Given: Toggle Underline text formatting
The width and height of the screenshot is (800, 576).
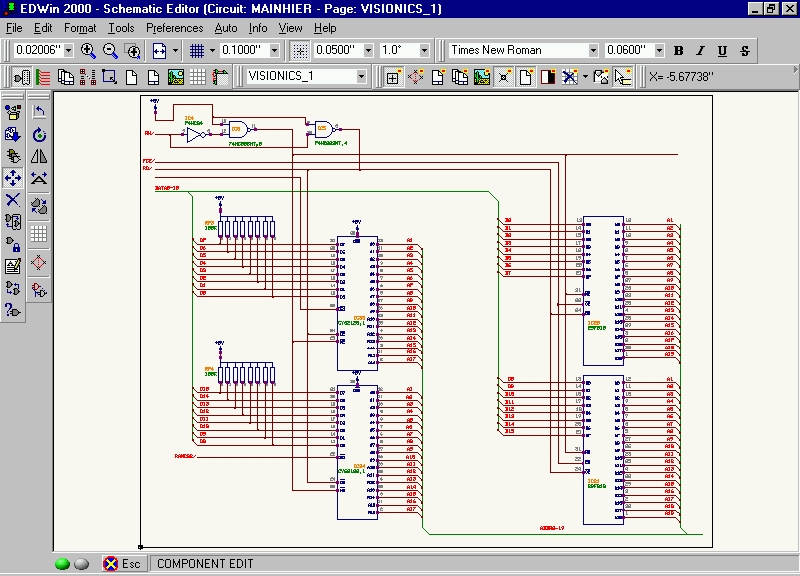Looking at the screenshot, I should point(722,51).
